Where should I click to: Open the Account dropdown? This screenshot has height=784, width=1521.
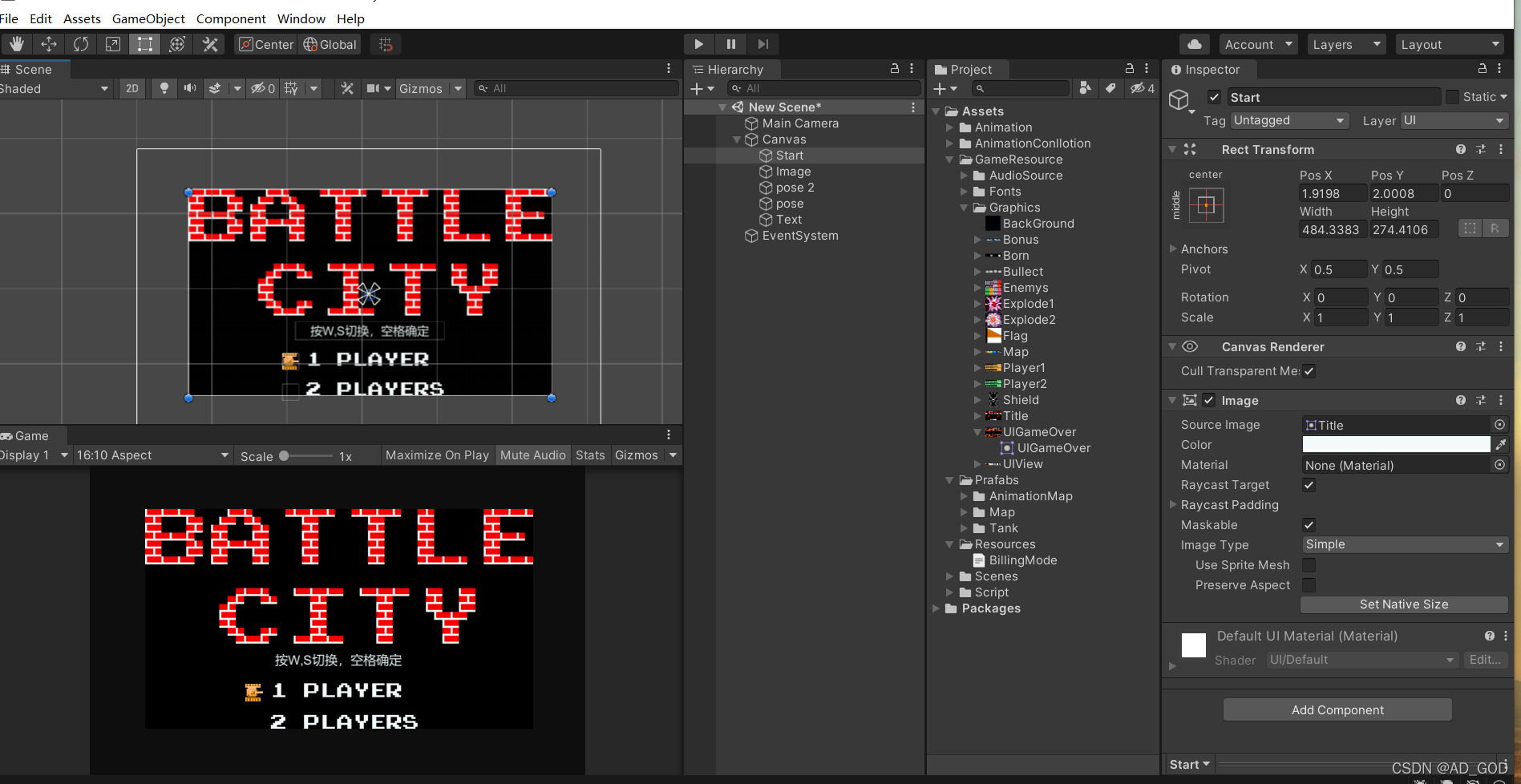tap(1259, 44)
